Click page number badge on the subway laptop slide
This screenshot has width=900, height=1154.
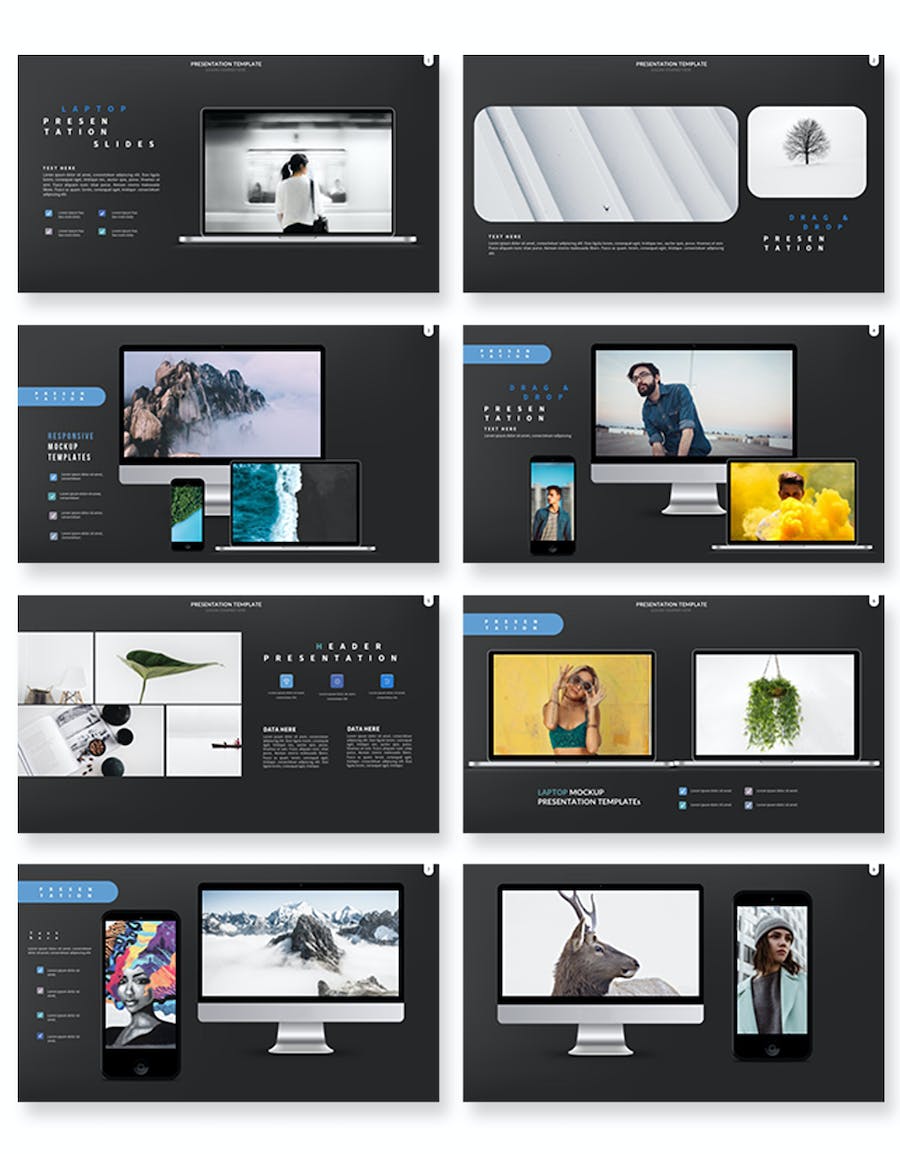coord(429,60)
